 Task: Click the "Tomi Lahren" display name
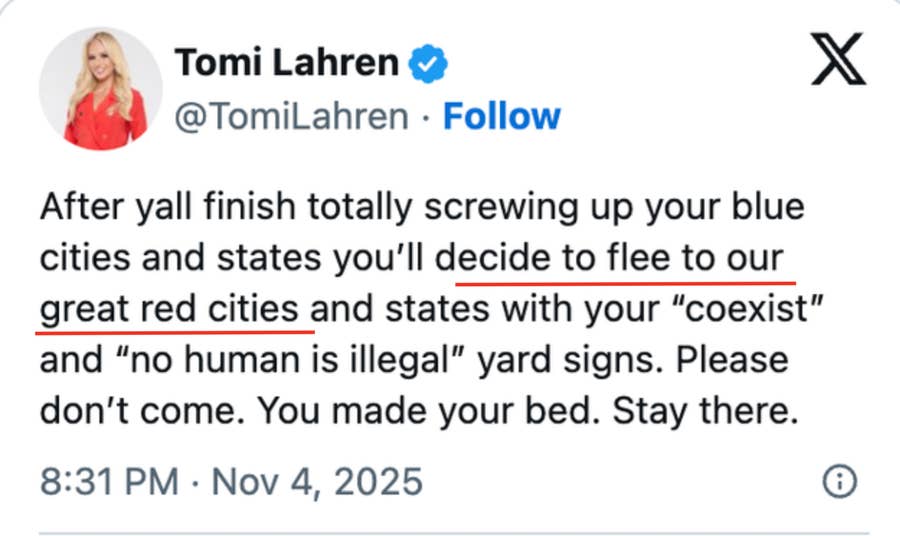286,64
